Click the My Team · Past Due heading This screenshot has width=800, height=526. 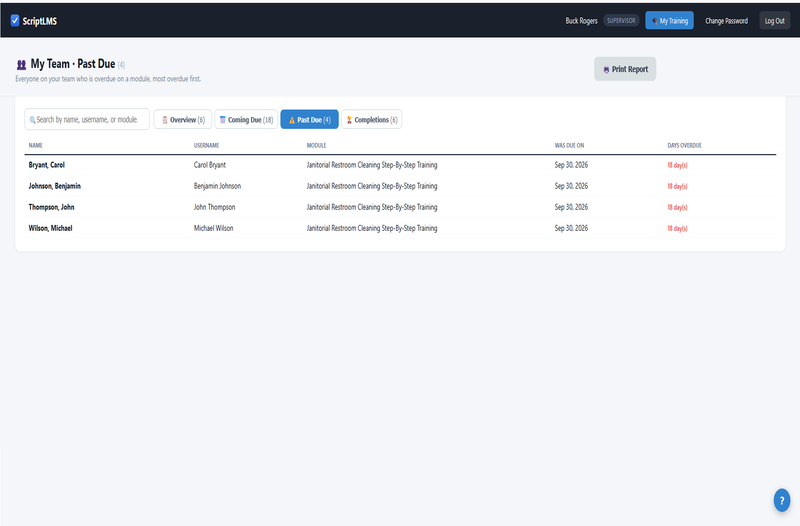coord(73,64)
